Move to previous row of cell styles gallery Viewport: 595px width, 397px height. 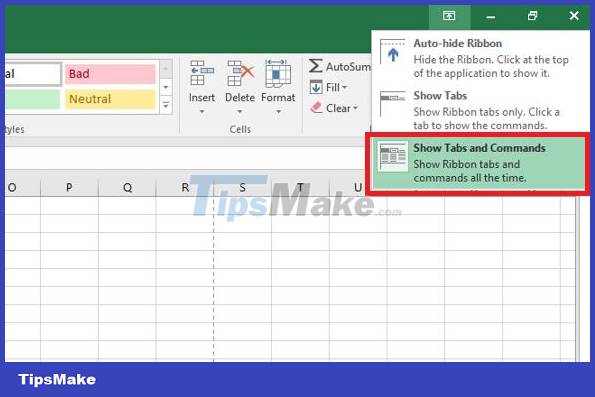click(x=166, y=69)
